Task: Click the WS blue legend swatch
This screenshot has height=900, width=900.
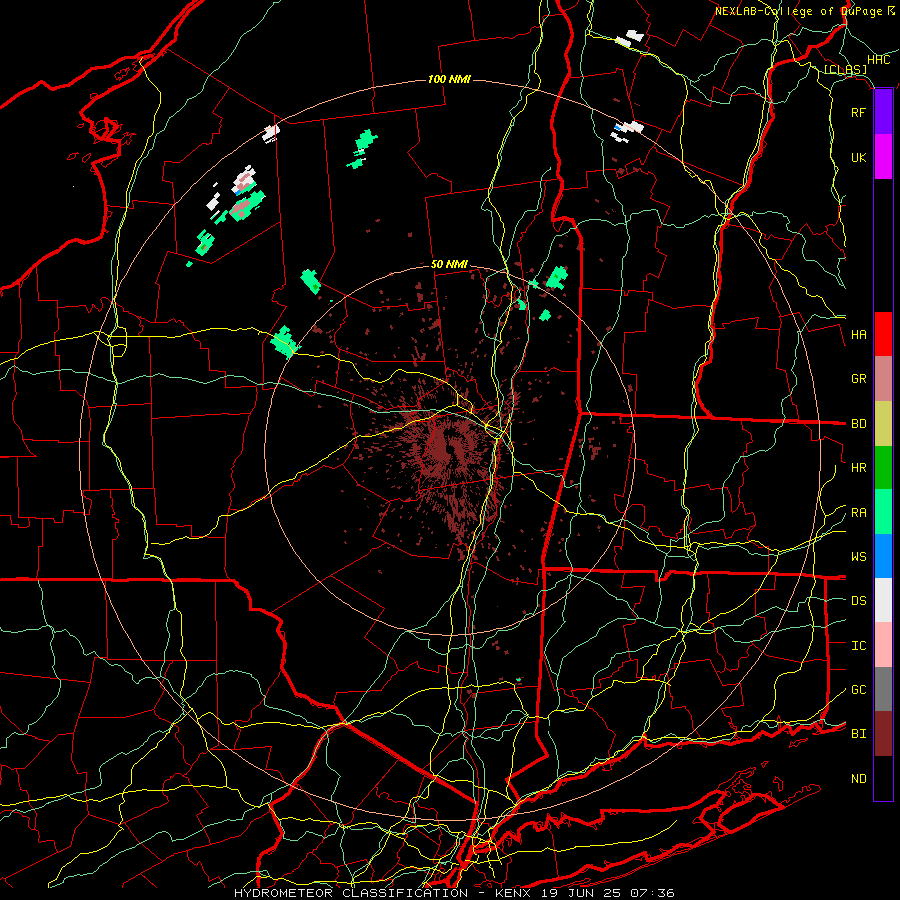Action: (883, 556)
